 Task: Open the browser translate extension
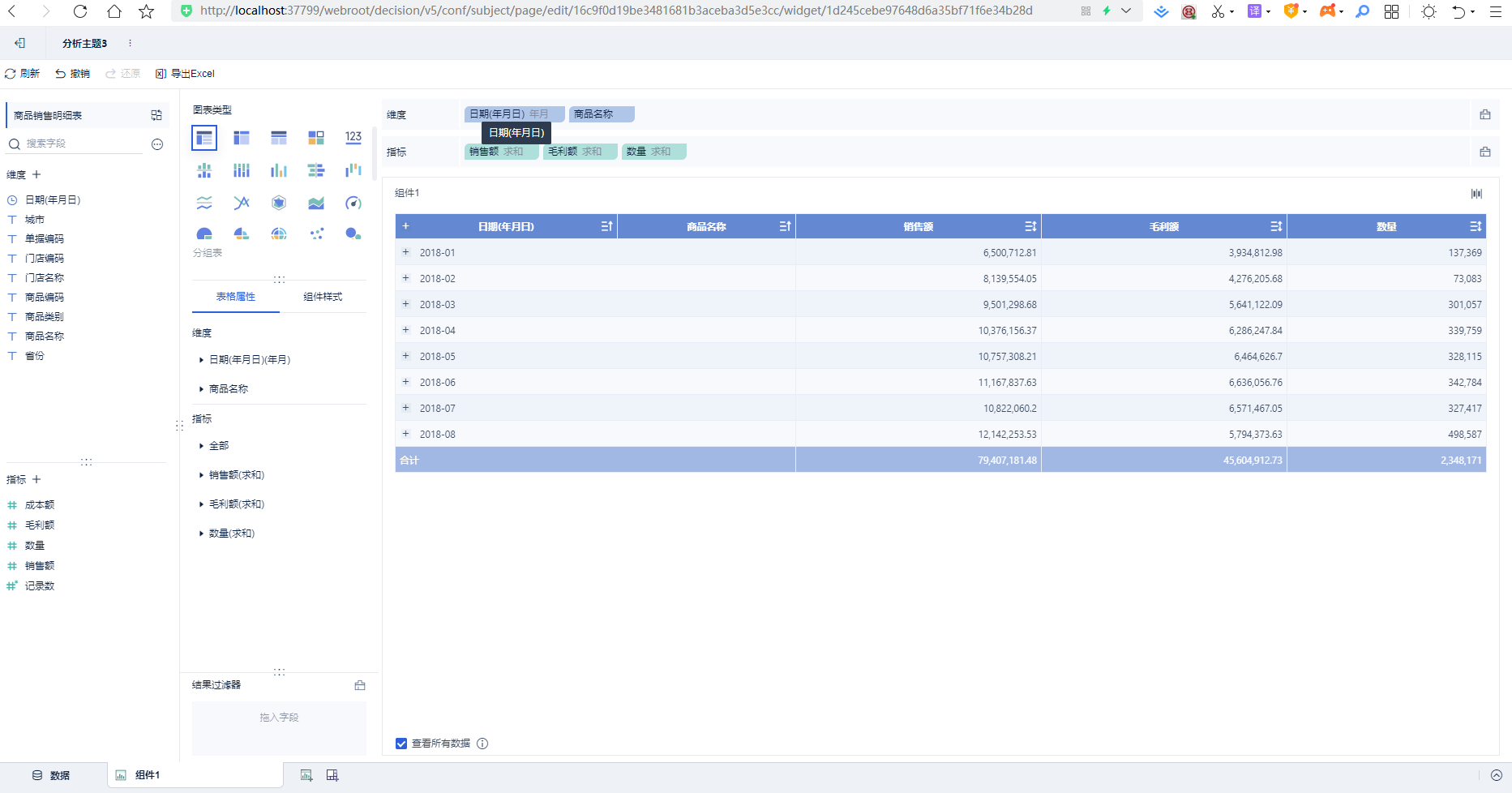(1254, 11)
